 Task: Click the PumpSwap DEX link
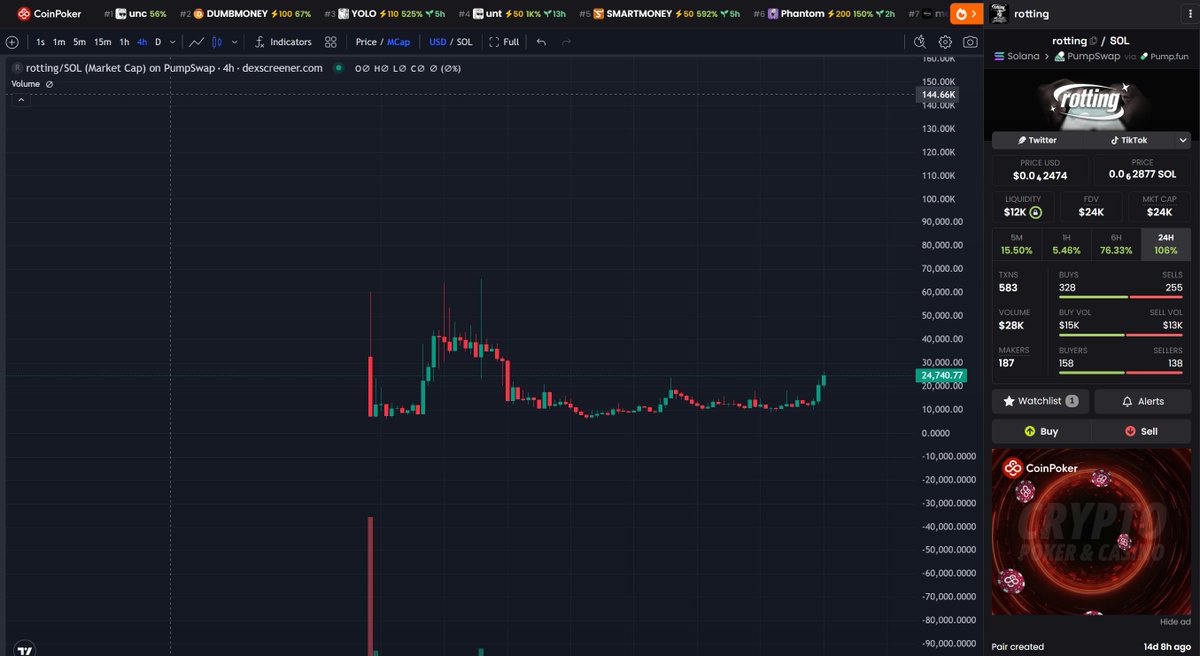[x=1086, y=57]
